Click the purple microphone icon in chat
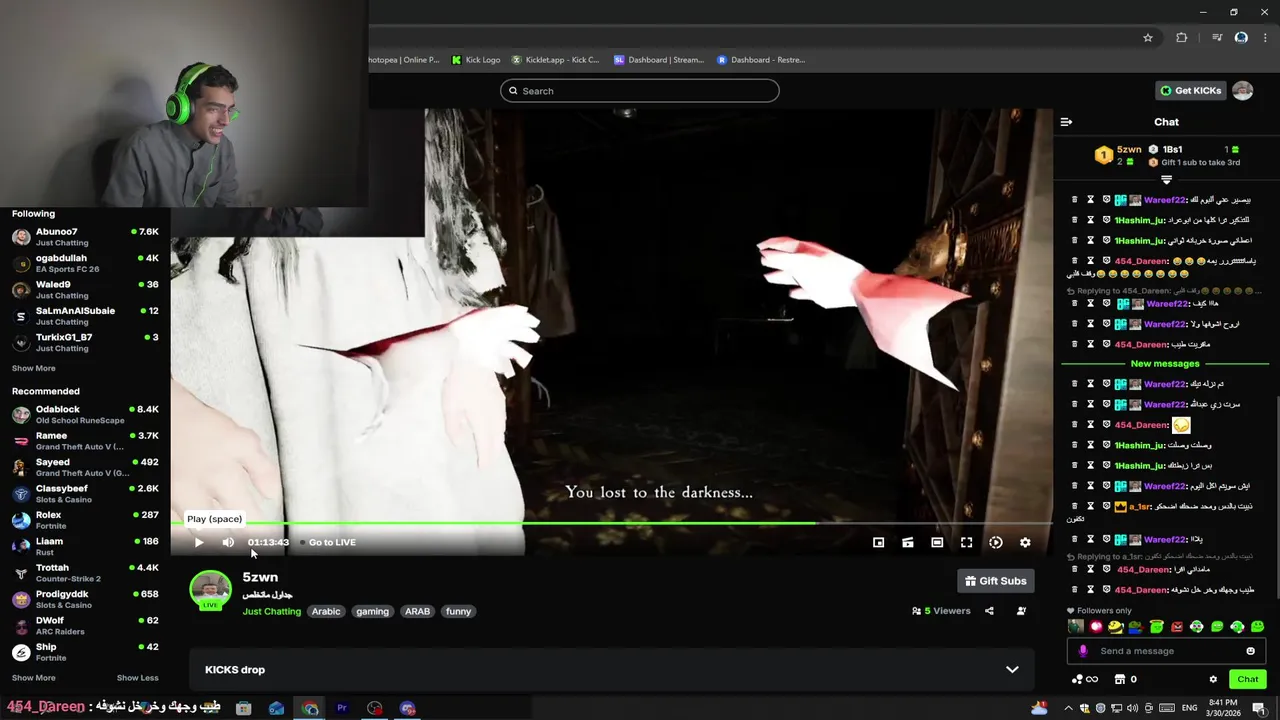This screenshot has width=1280, height=720. [1083, 651]
